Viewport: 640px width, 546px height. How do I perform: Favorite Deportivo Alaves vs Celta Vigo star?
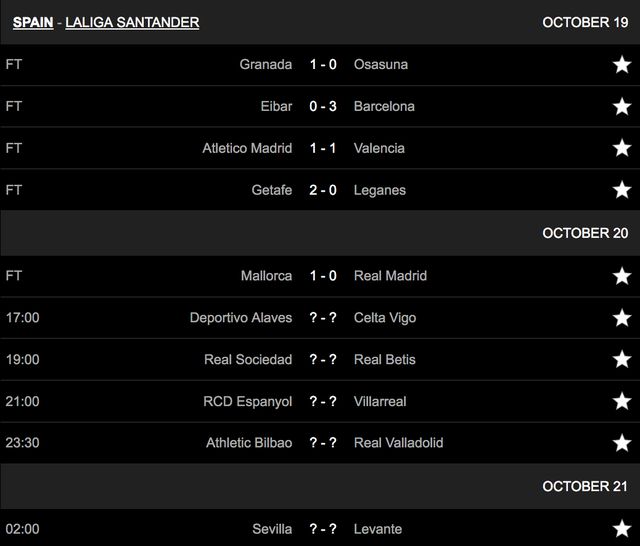[622, 318]
